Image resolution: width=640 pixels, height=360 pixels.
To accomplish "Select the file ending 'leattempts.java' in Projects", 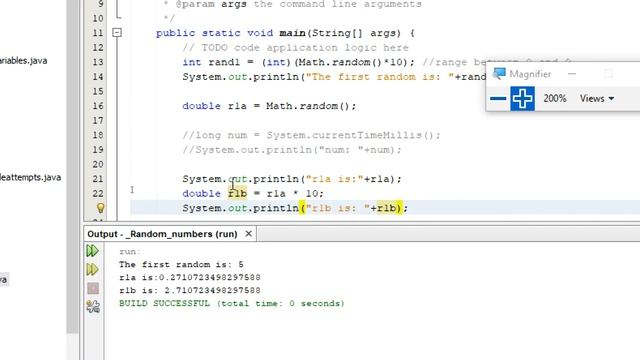I will point(31,178).
